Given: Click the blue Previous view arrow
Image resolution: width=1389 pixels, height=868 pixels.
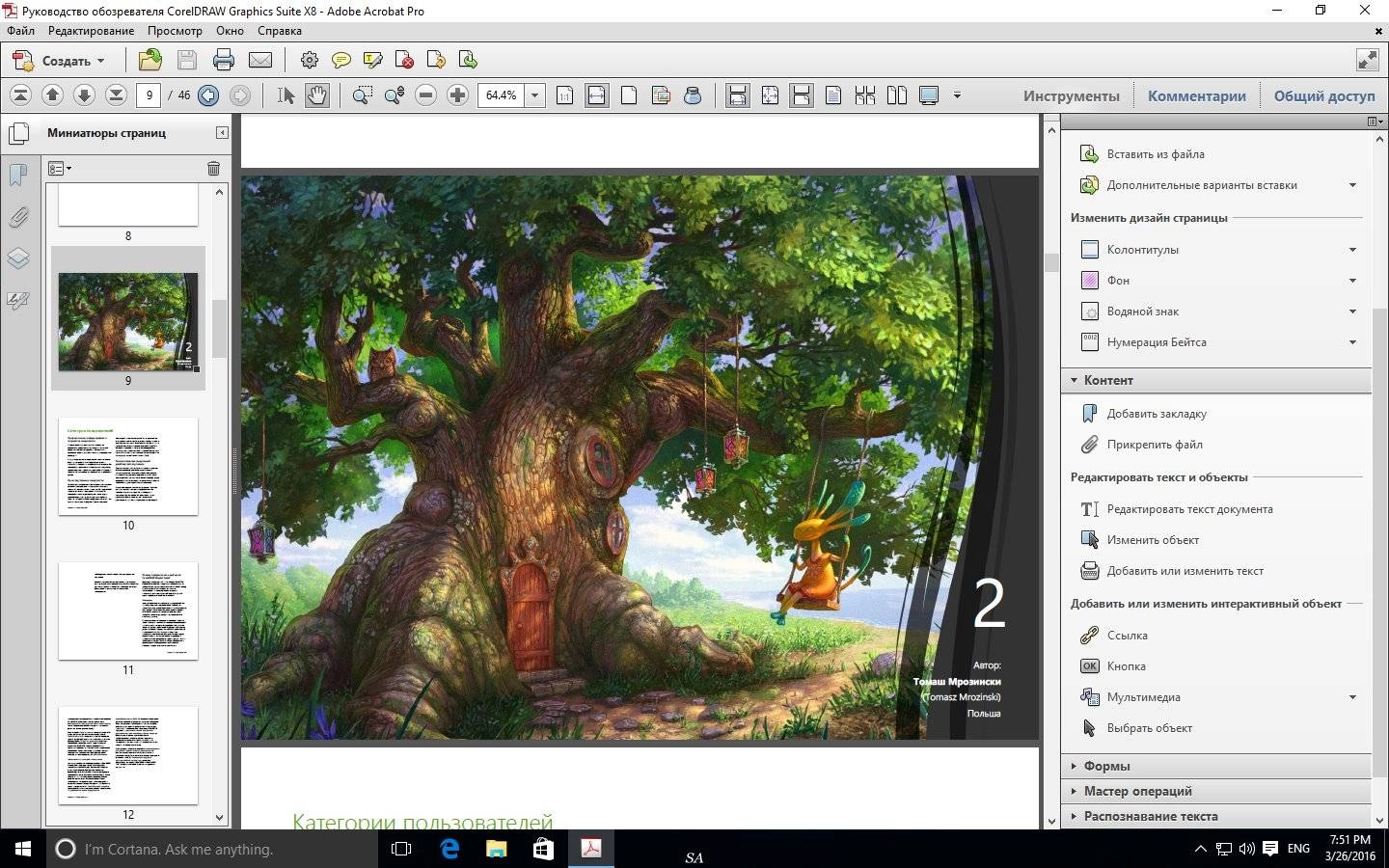Looking at the screenshot, I should click(208, 95).
